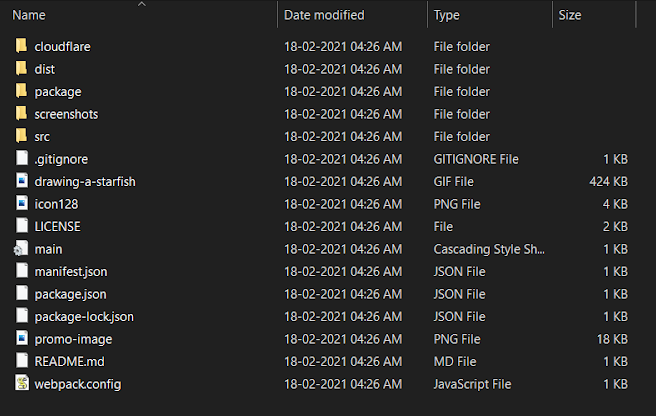
Task: Select the package.json file name
Action: coord(70,294)
